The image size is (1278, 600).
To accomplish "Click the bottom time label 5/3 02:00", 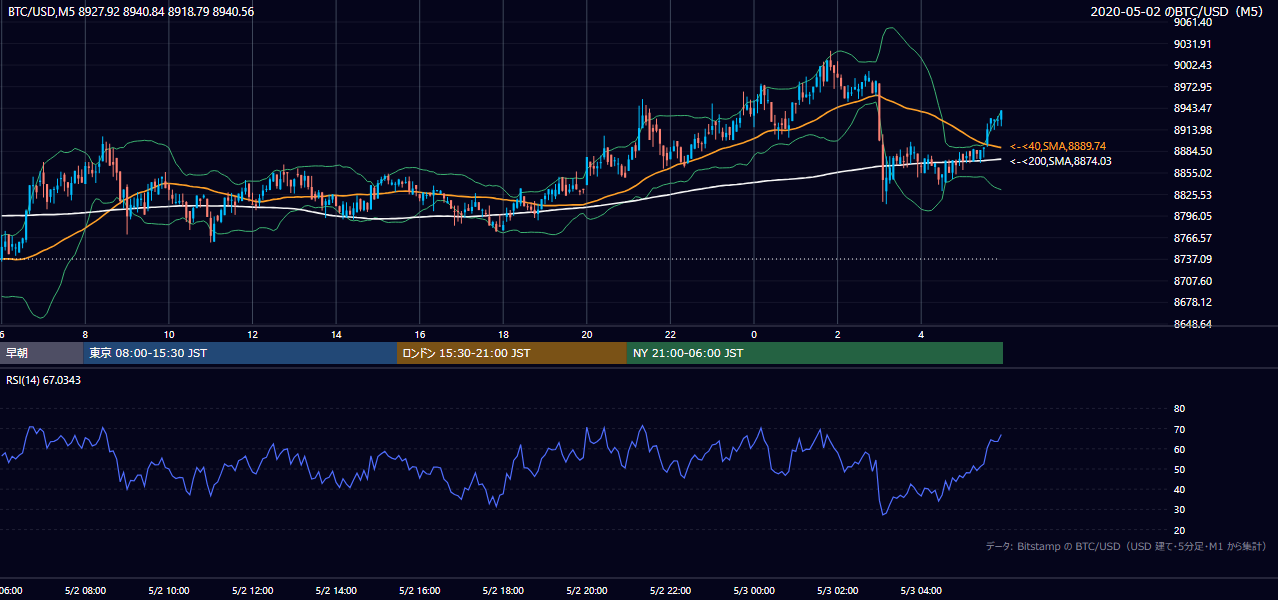I will [x=838, y=592].
